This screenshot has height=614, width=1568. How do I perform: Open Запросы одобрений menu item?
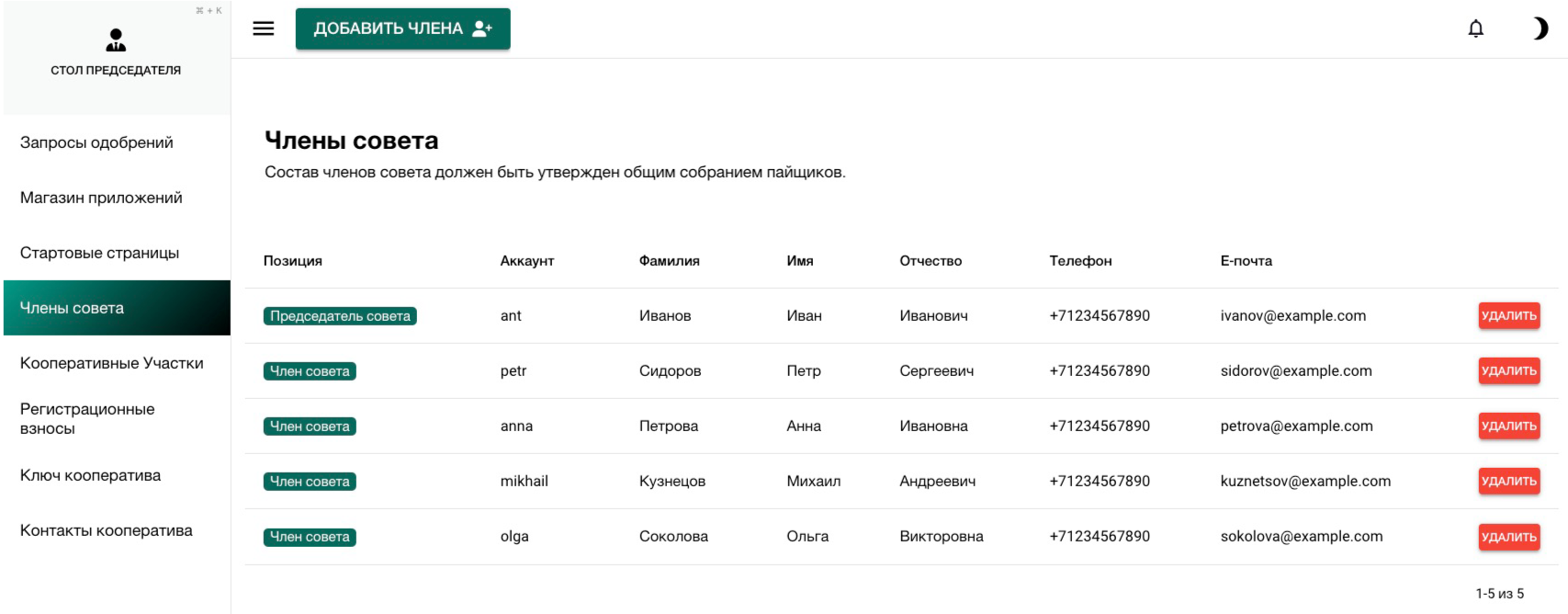tap(96, 142)
